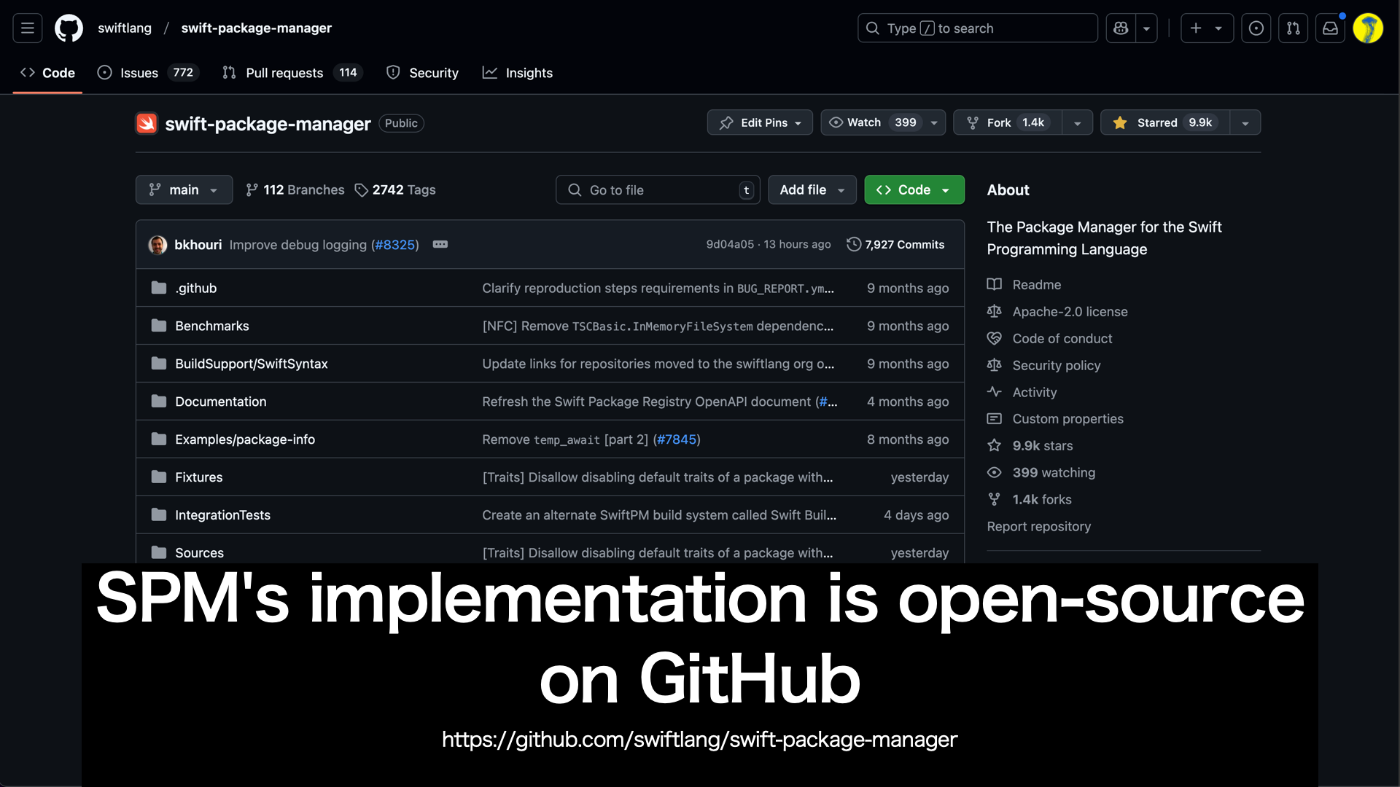This screenshot has width=1400, height=787.
Task: Open the Fixtures folder
Action: pyautogui.click(x=199, y=478)
